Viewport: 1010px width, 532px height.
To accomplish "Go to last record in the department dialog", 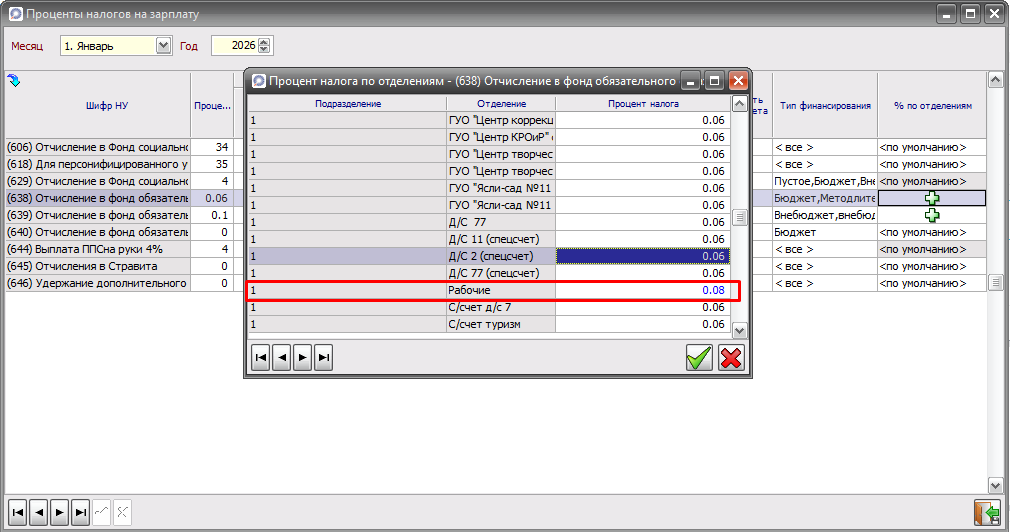I will click(323, 358).
